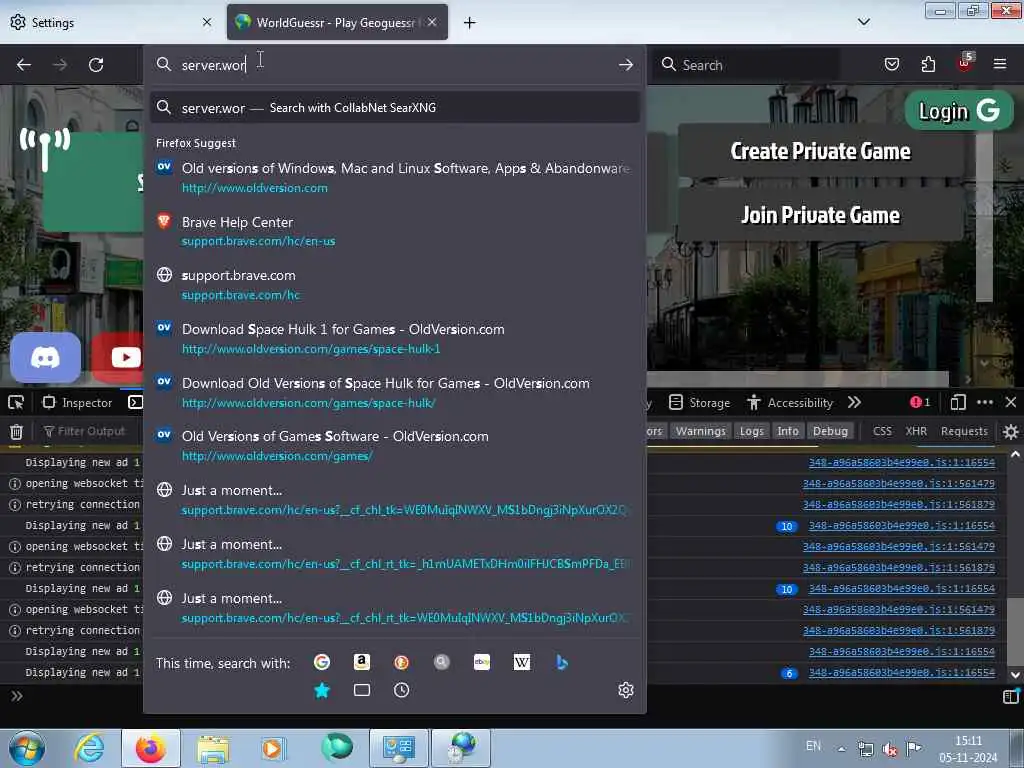Image resolution: width=1024 pixels, height=768 pixels.
Task: Open devtools more options ellipsis
Action: pyautogui.click(x=985, y=402)
